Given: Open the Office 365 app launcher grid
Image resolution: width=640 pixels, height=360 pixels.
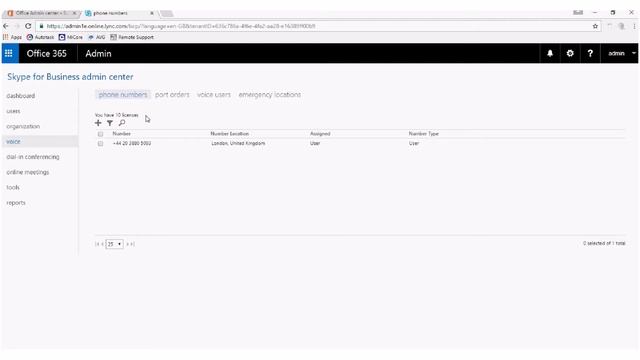Looking at the screenshot, I should [x=9, y=53].
